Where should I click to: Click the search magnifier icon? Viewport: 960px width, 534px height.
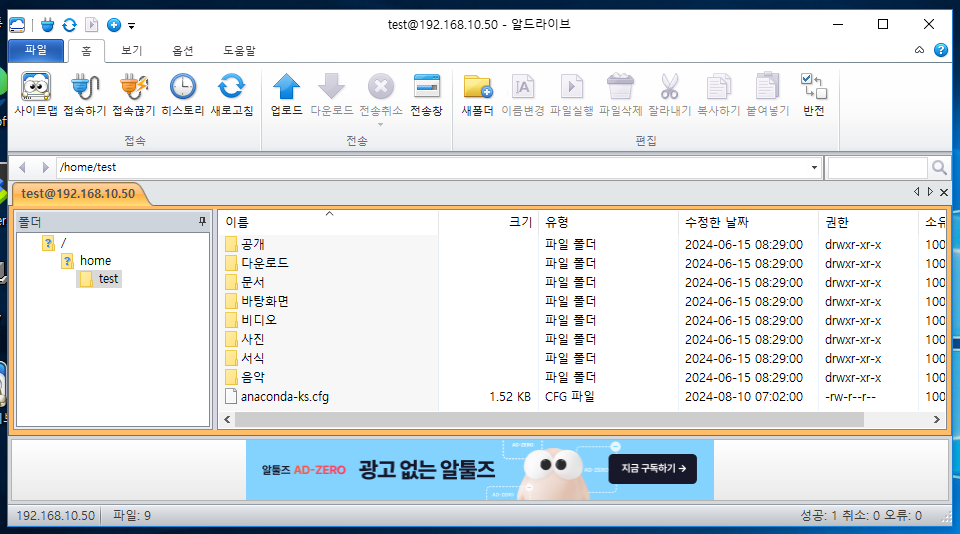pos(939,167)
